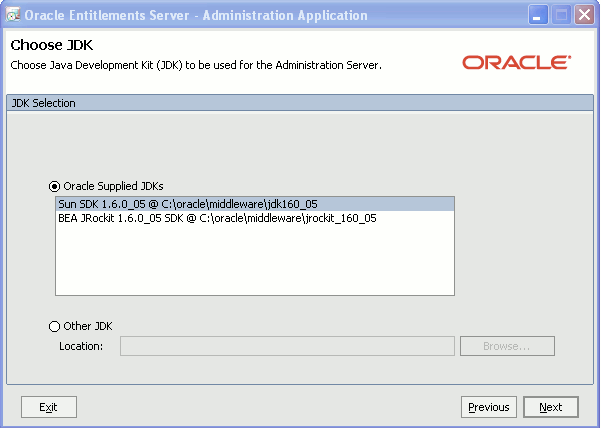Click the Exit button
This screenshot has height=428, width=601.
tap(49, 407)
